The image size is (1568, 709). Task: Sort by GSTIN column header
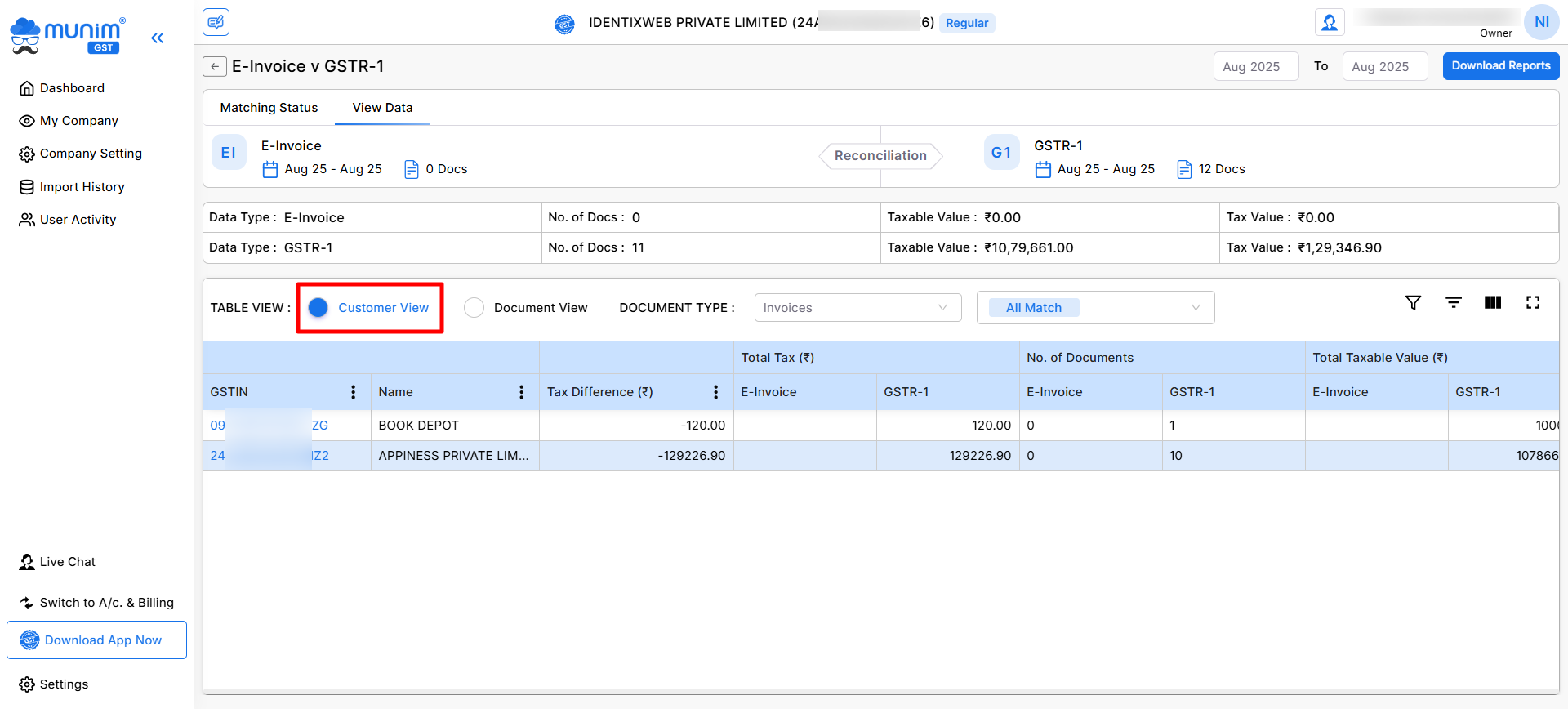[x=229, y=392]
